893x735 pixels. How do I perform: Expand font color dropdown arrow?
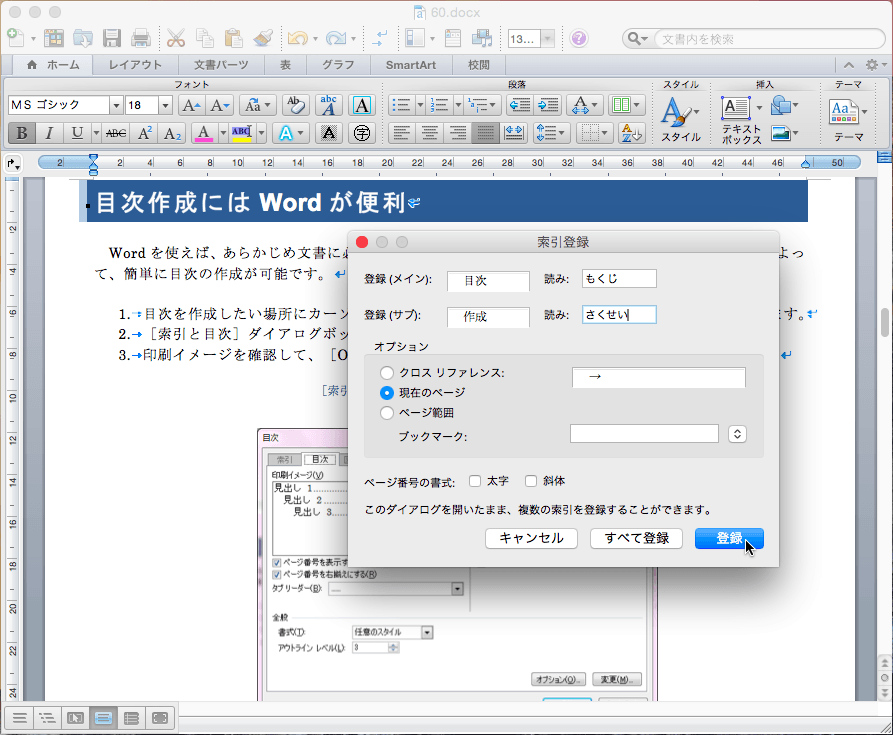coord(223,133)
